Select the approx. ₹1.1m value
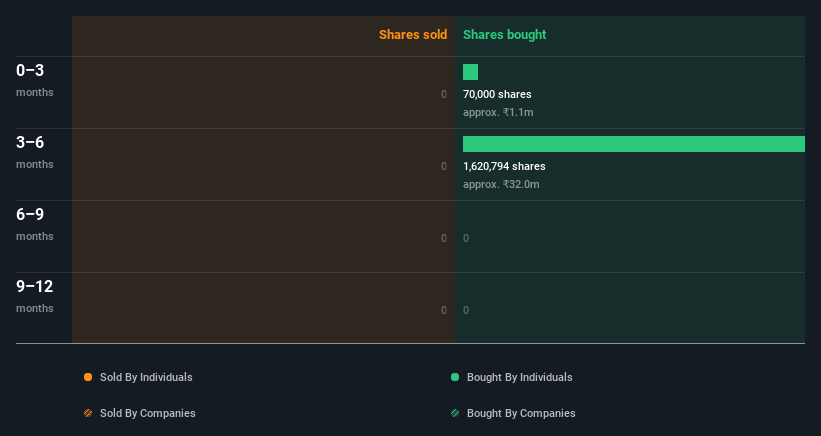 (498, 113)
